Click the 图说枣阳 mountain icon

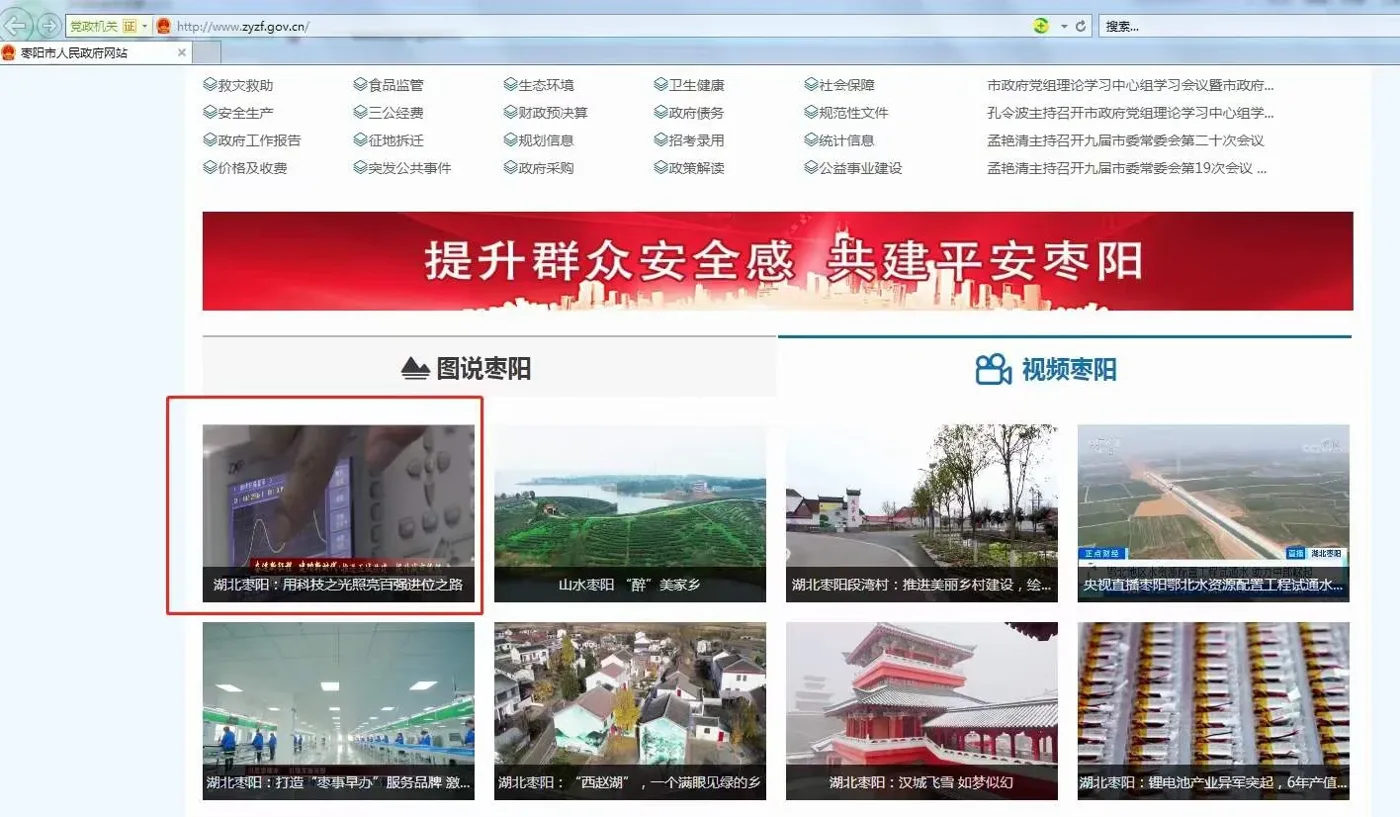(415, 369)
